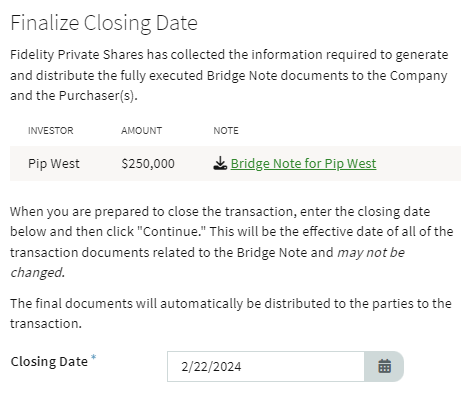Click the italic 'may not be changed' text
This screenshot has width=470, height=402.
[371, 252]
